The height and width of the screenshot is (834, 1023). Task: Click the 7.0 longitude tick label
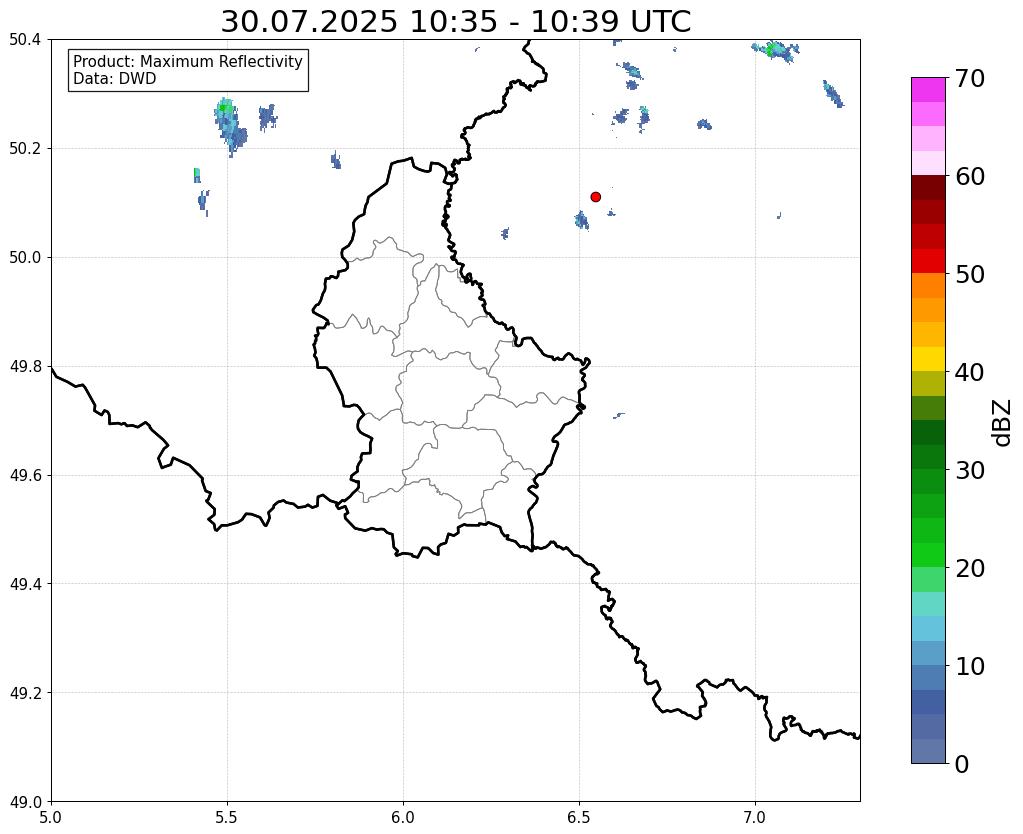click(756, 818)
